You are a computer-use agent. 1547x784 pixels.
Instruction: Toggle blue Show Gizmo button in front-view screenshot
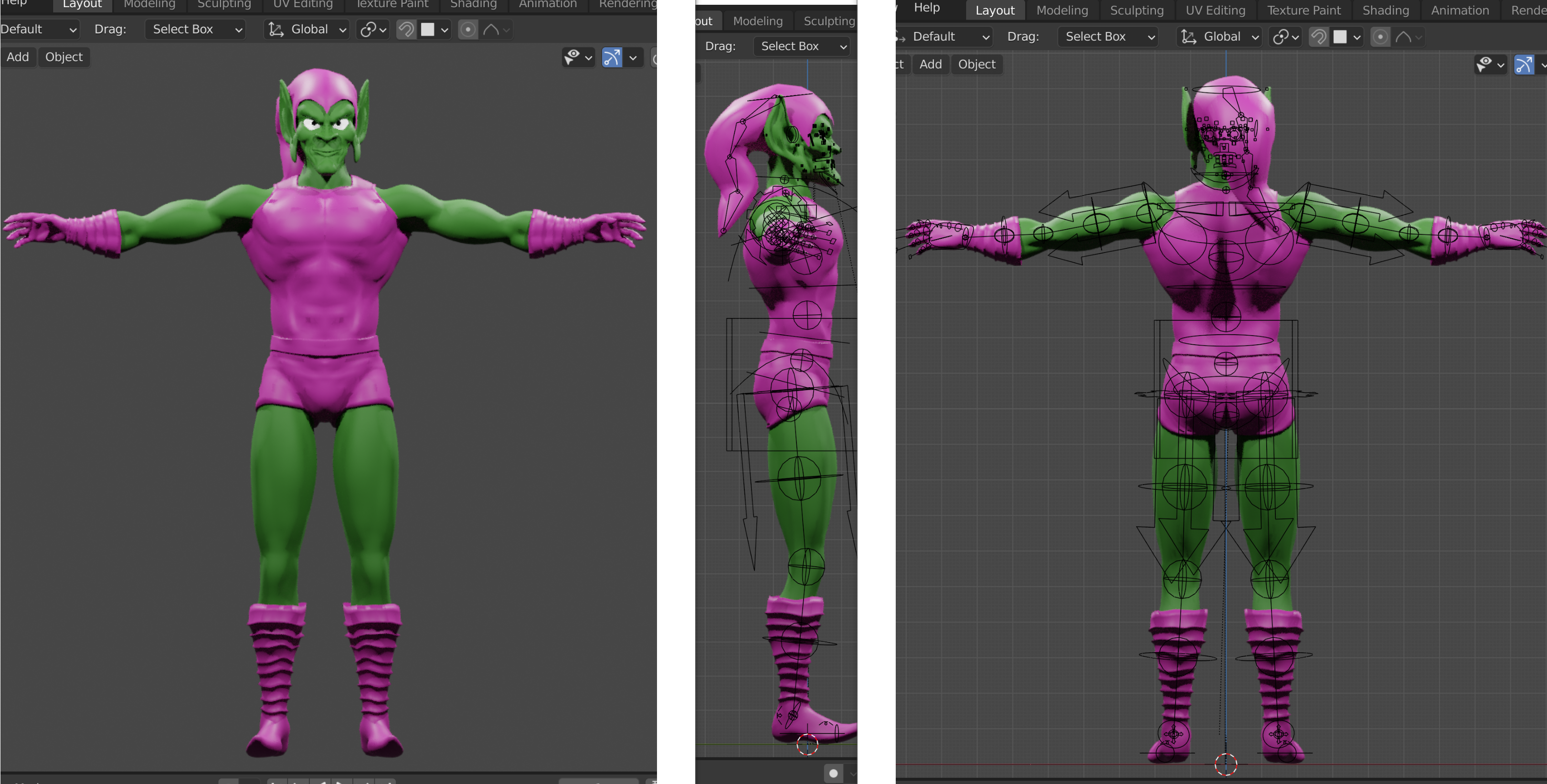[611, 58]
